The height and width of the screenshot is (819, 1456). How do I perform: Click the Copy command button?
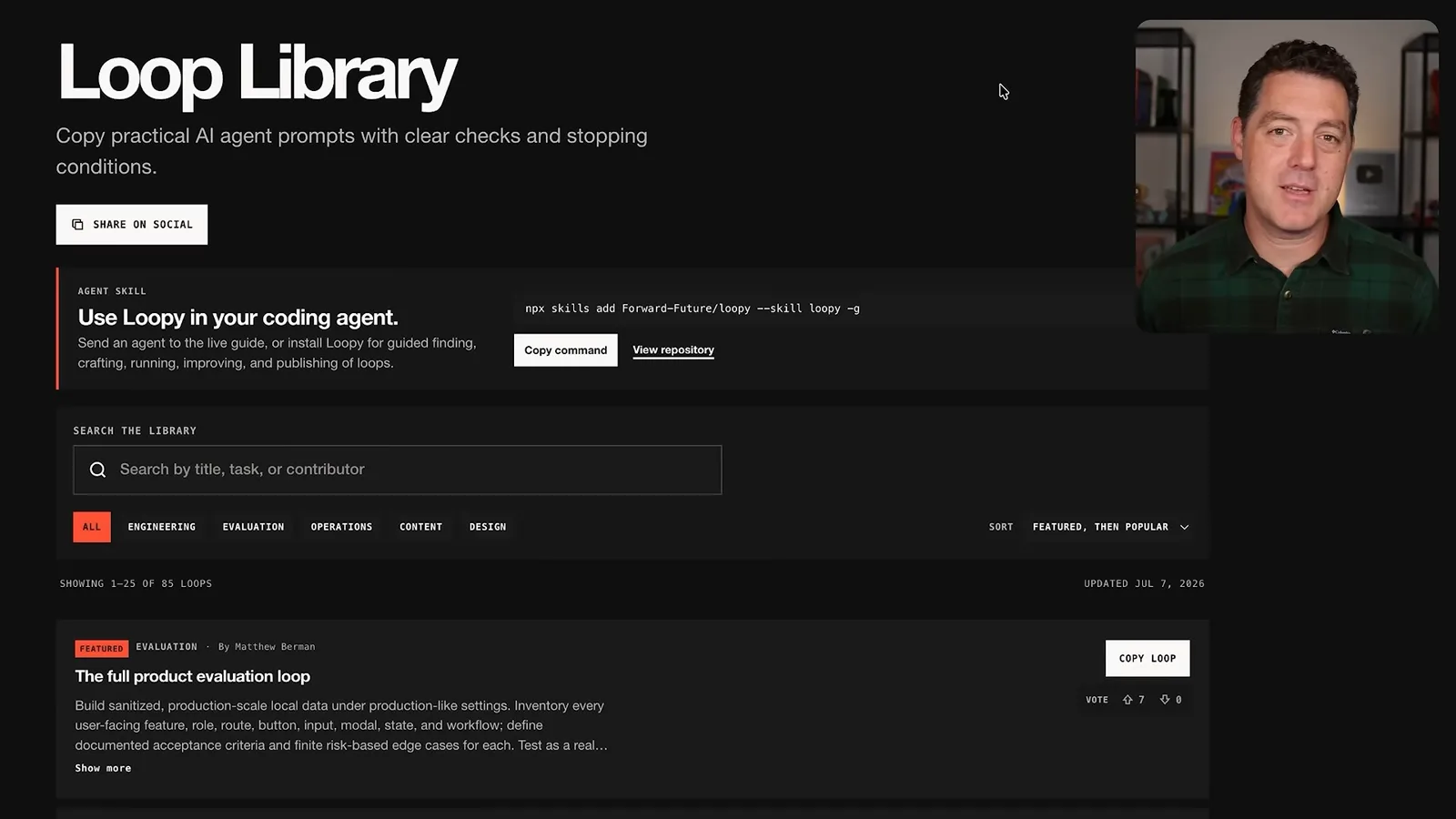click(x=565, y=350)
